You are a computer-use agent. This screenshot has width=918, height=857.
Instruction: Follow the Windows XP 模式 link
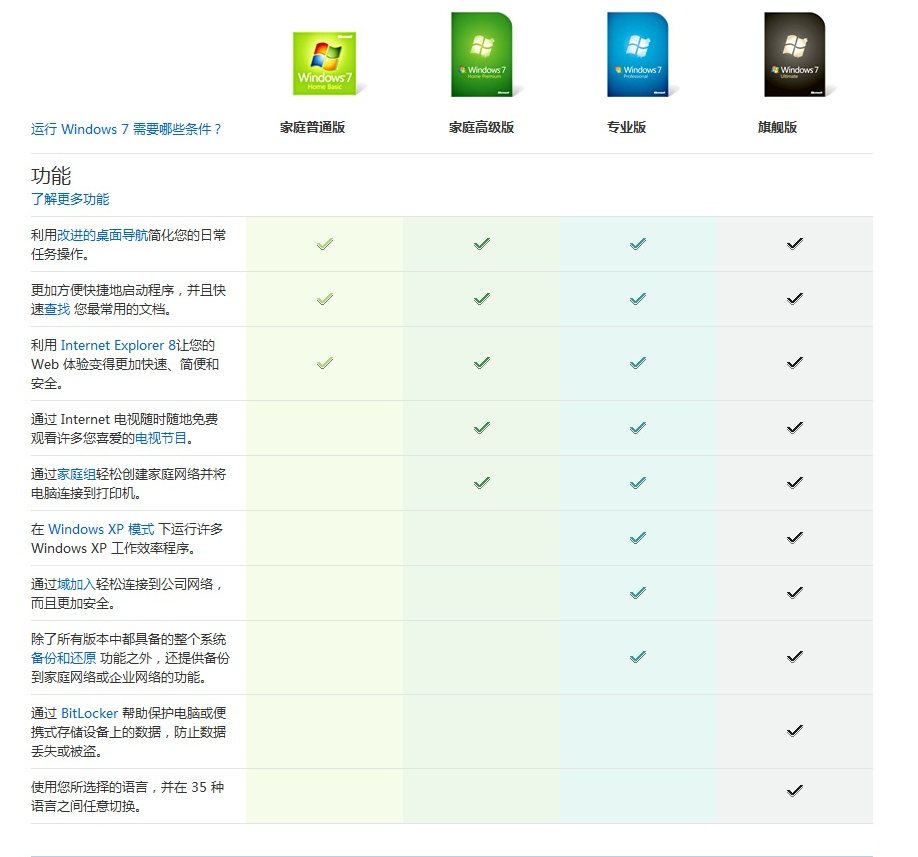[x=101, y=529]
